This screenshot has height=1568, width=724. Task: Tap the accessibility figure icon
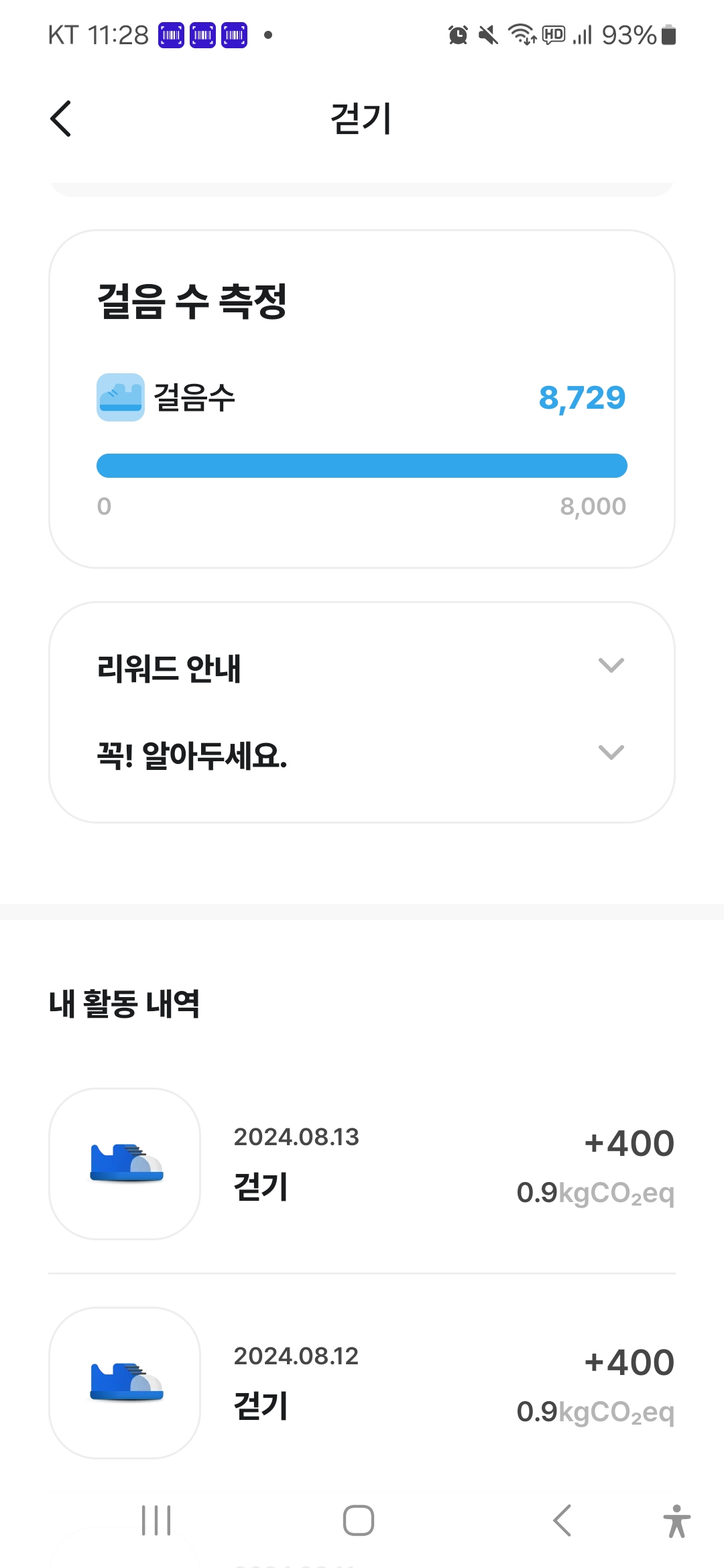tap(676, 1520)
